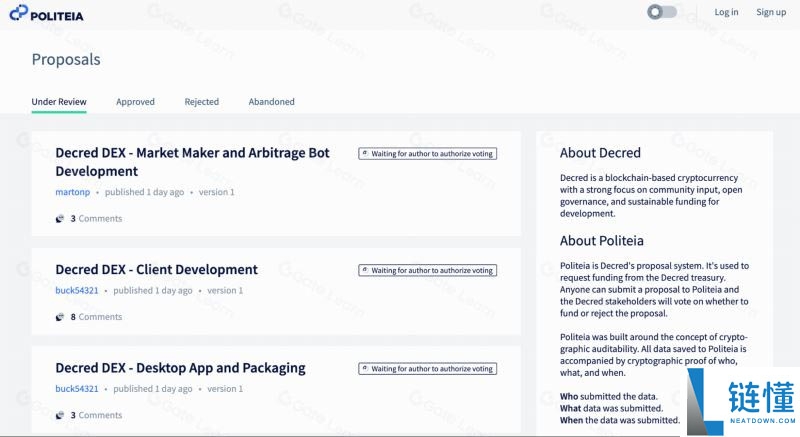Click the About Decred heading
This screenshot has width=800, height=437.
coord(600,152)
